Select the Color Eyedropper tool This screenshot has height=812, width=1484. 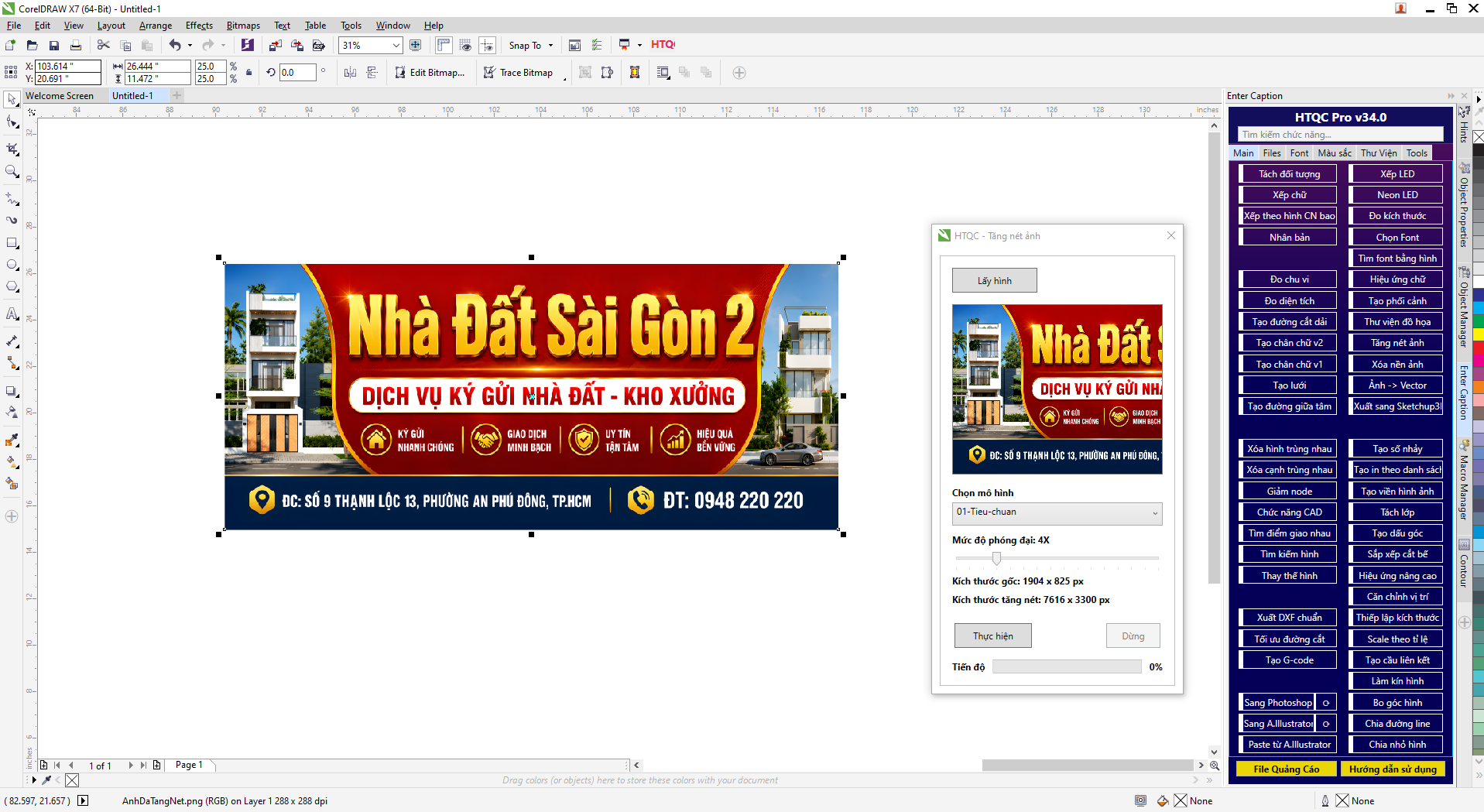(12, 440)
